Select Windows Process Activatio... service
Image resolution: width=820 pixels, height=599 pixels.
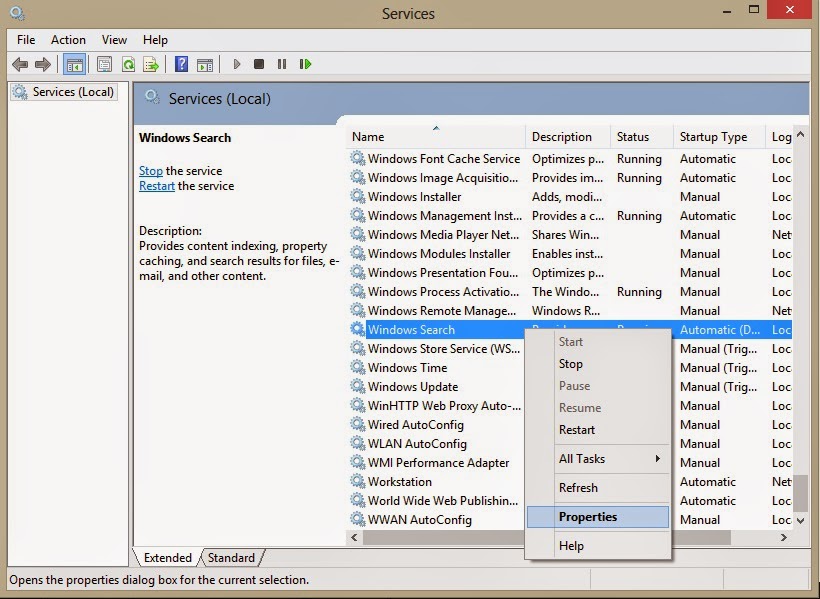[x=570, y=291]
